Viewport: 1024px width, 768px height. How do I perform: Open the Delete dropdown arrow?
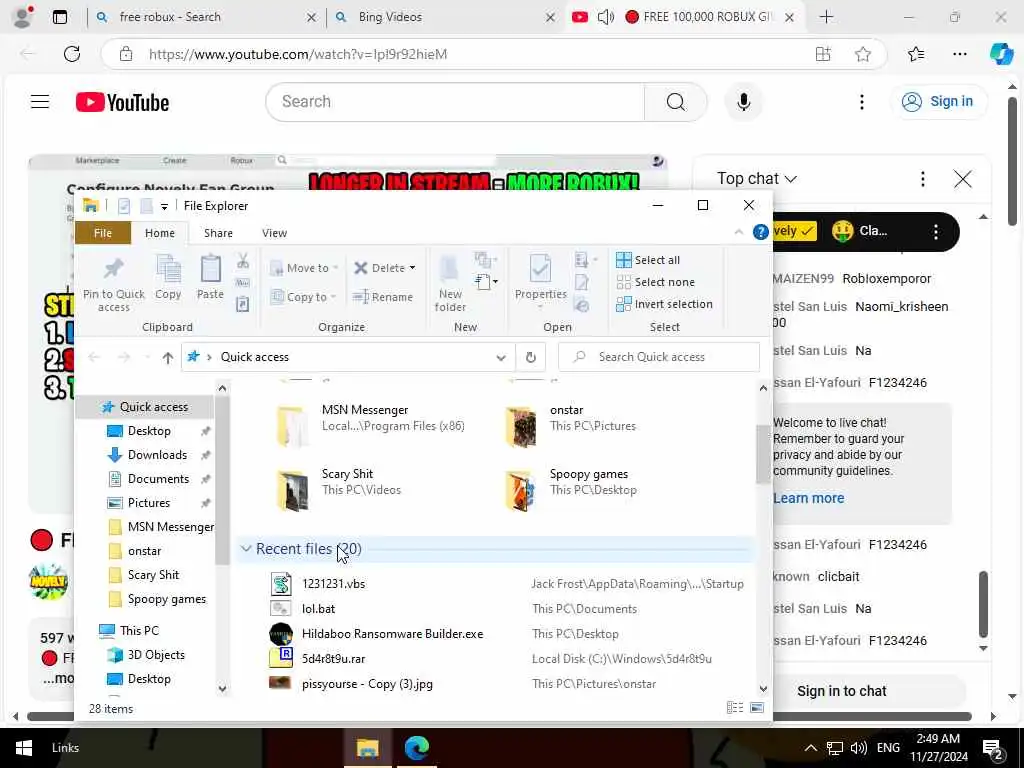point(412,268)
